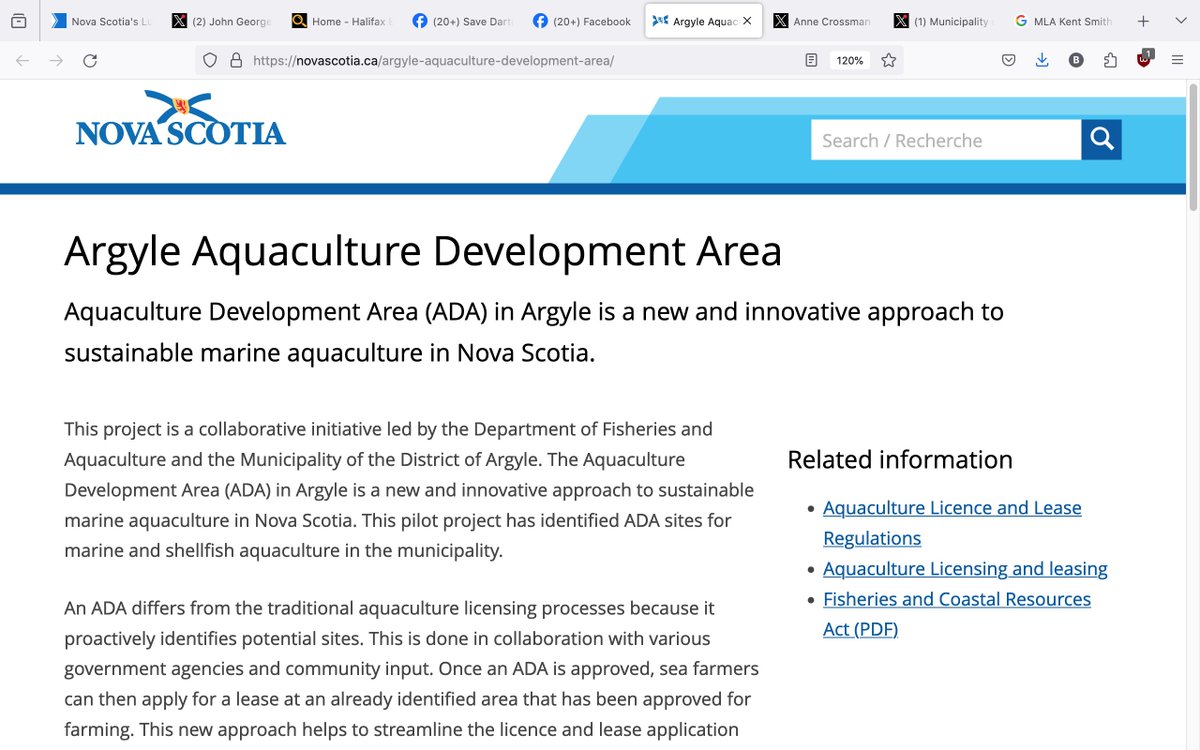Toggle reader view icon
Image resolution: width=1200 pixels, height=750 pixels.
click(812, 60)
